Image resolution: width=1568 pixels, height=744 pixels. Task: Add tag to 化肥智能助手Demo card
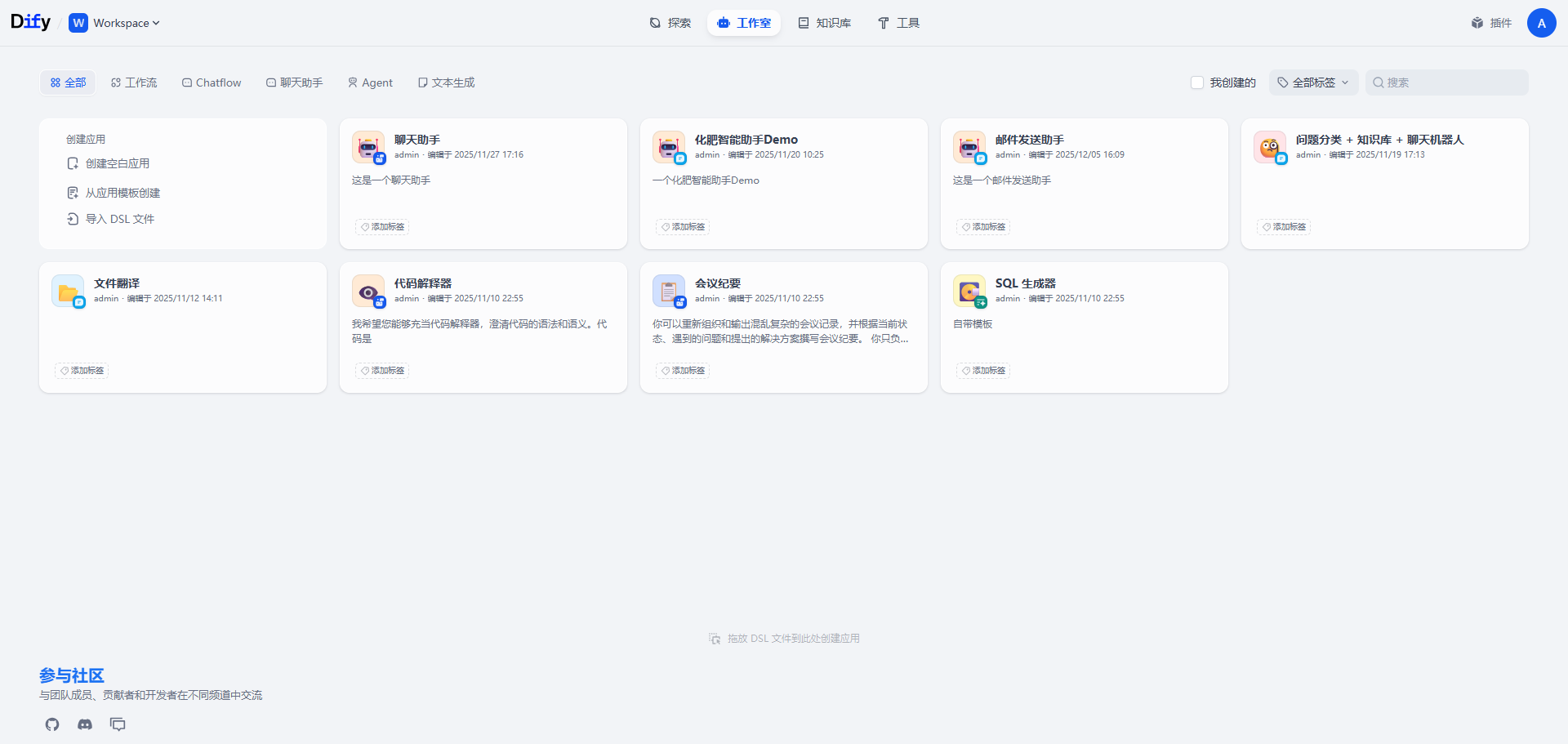tap(683, 227)
